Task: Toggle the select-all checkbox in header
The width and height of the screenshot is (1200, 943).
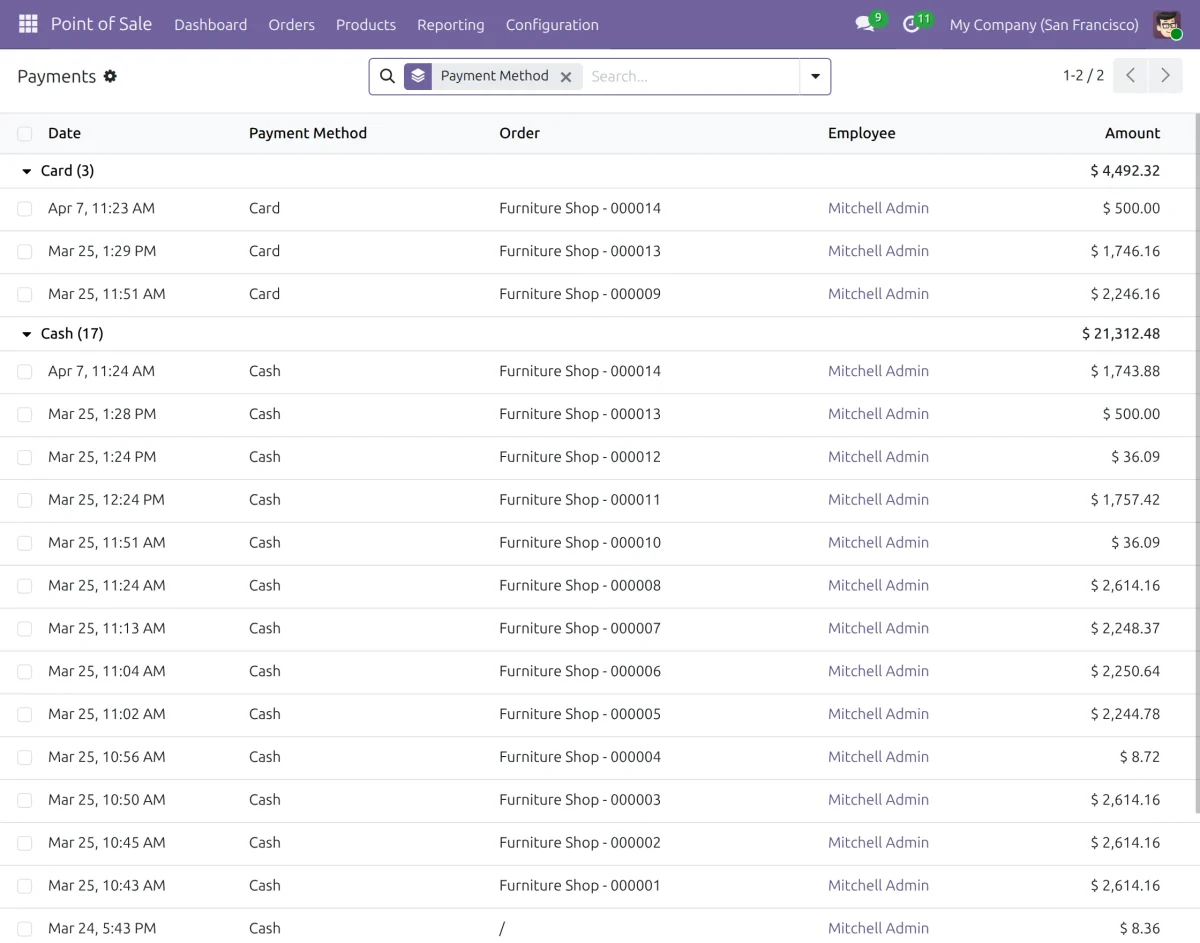Action: 25,133
